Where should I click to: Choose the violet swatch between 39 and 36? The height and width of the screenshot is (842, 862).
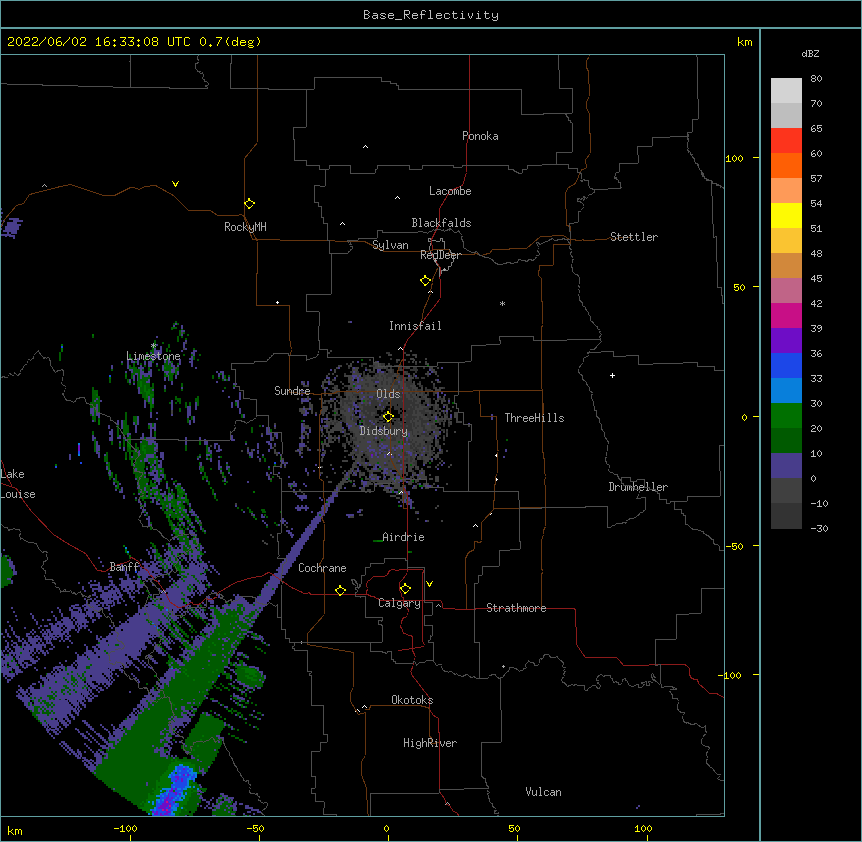tap(786, 341)
